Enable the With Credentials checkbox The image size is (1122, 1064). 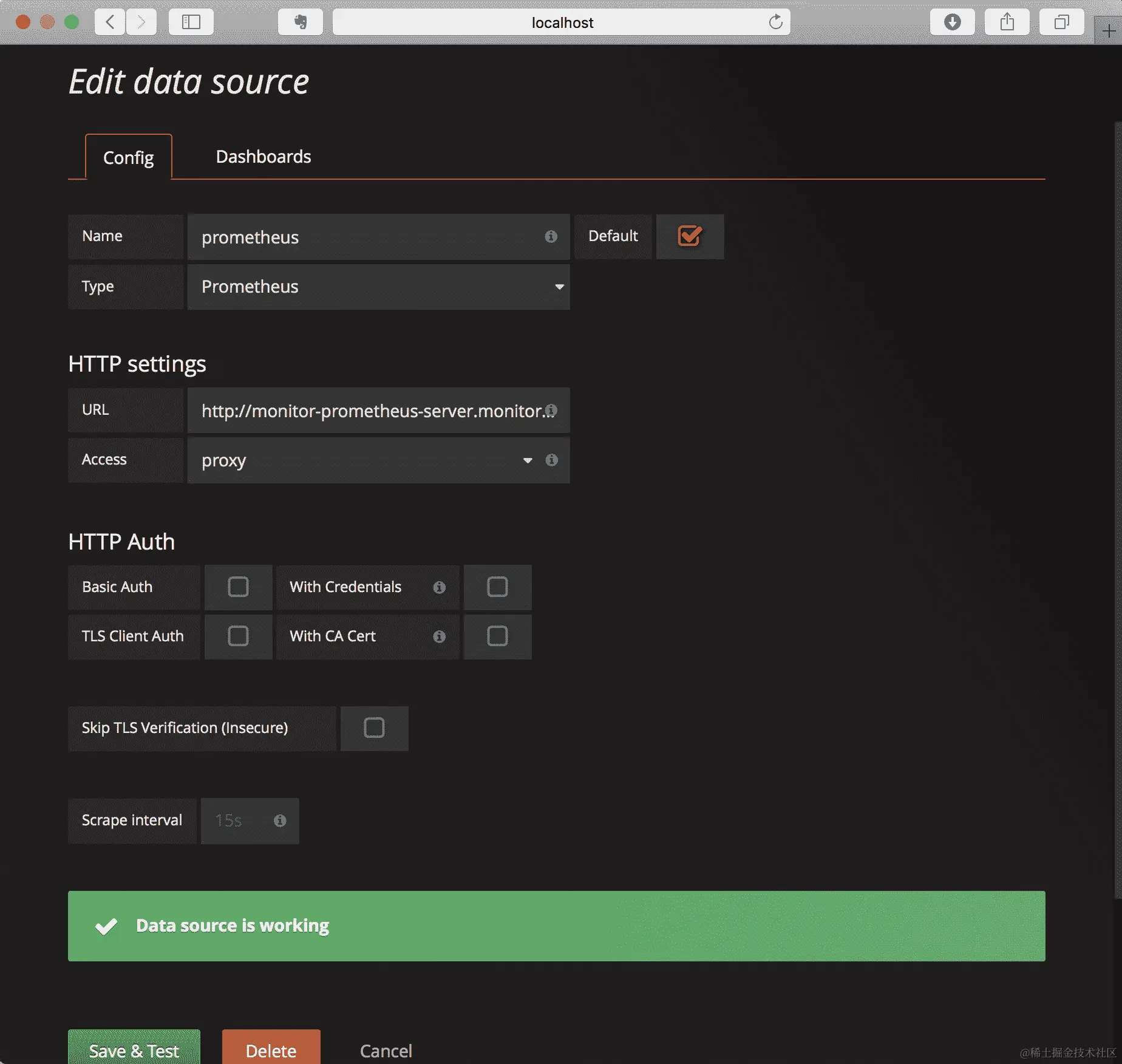(497, 587)
